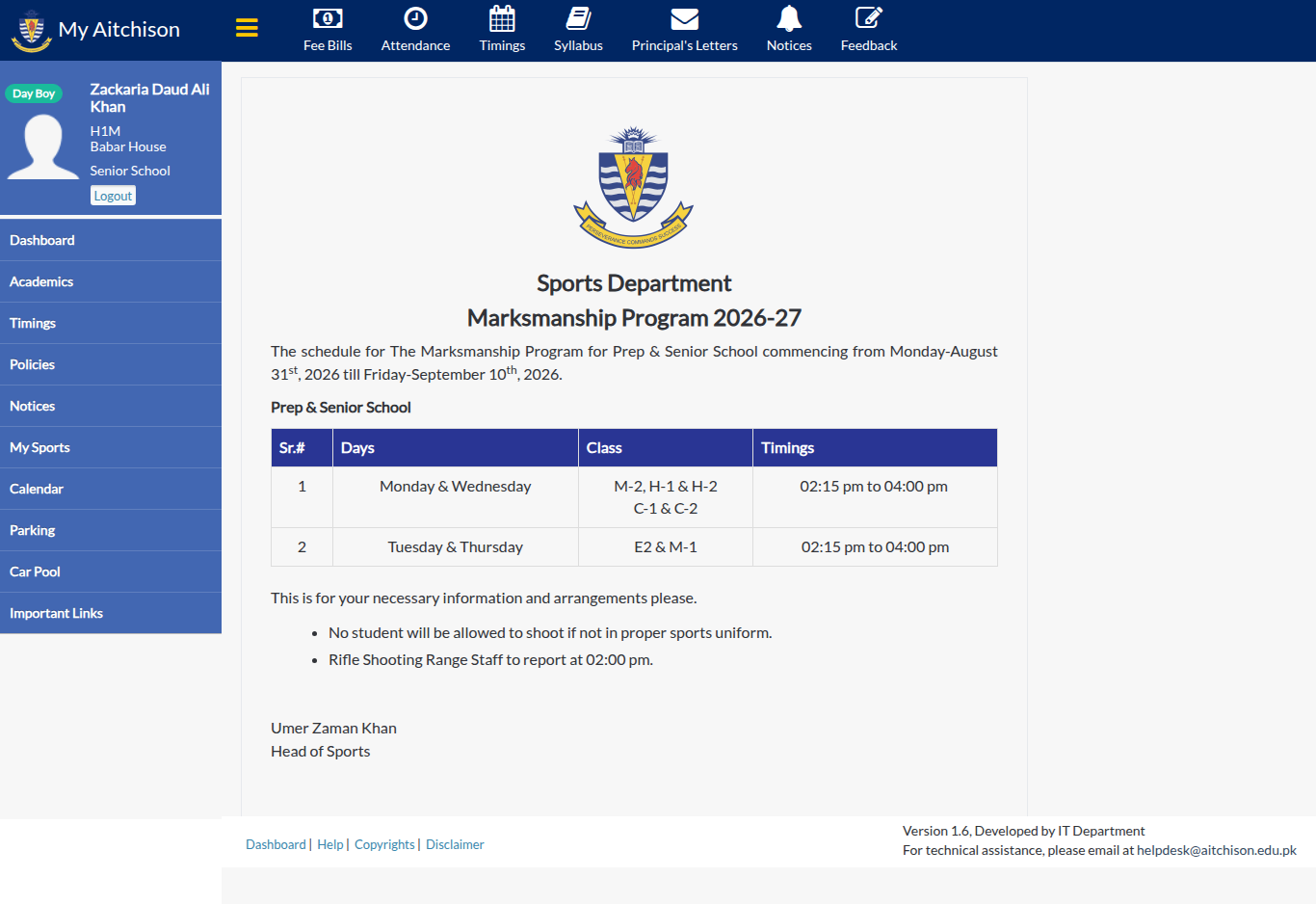Click the Sr.# column header
This screenshot has height=904, width=1316.
click(303, 448)
